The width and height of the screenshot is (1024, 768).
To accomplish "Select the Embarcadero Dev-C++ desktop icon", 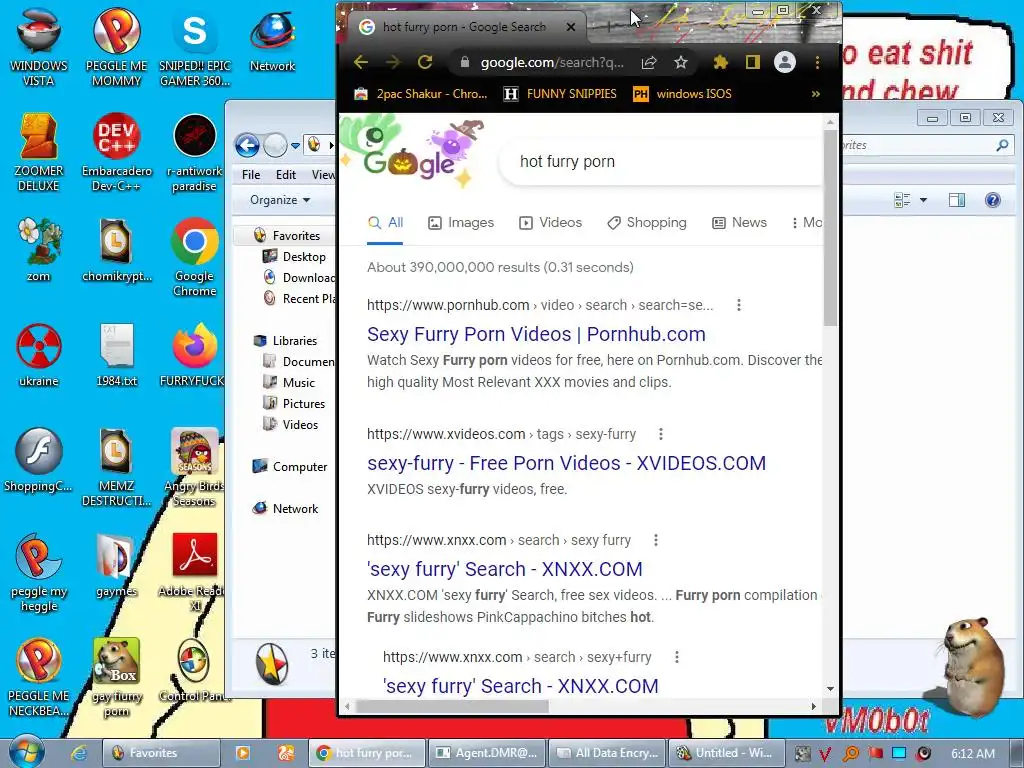I will (116, 152).
